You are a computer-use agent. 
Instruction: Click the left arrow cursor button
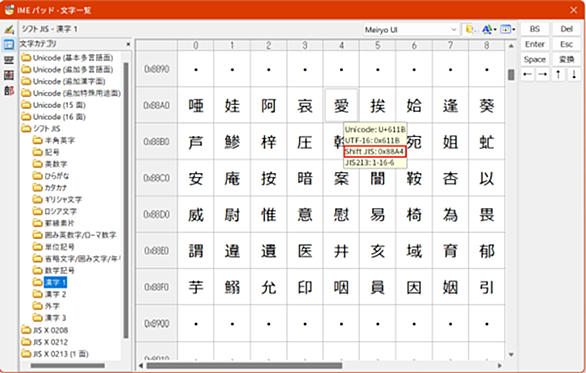pos(527,74)
